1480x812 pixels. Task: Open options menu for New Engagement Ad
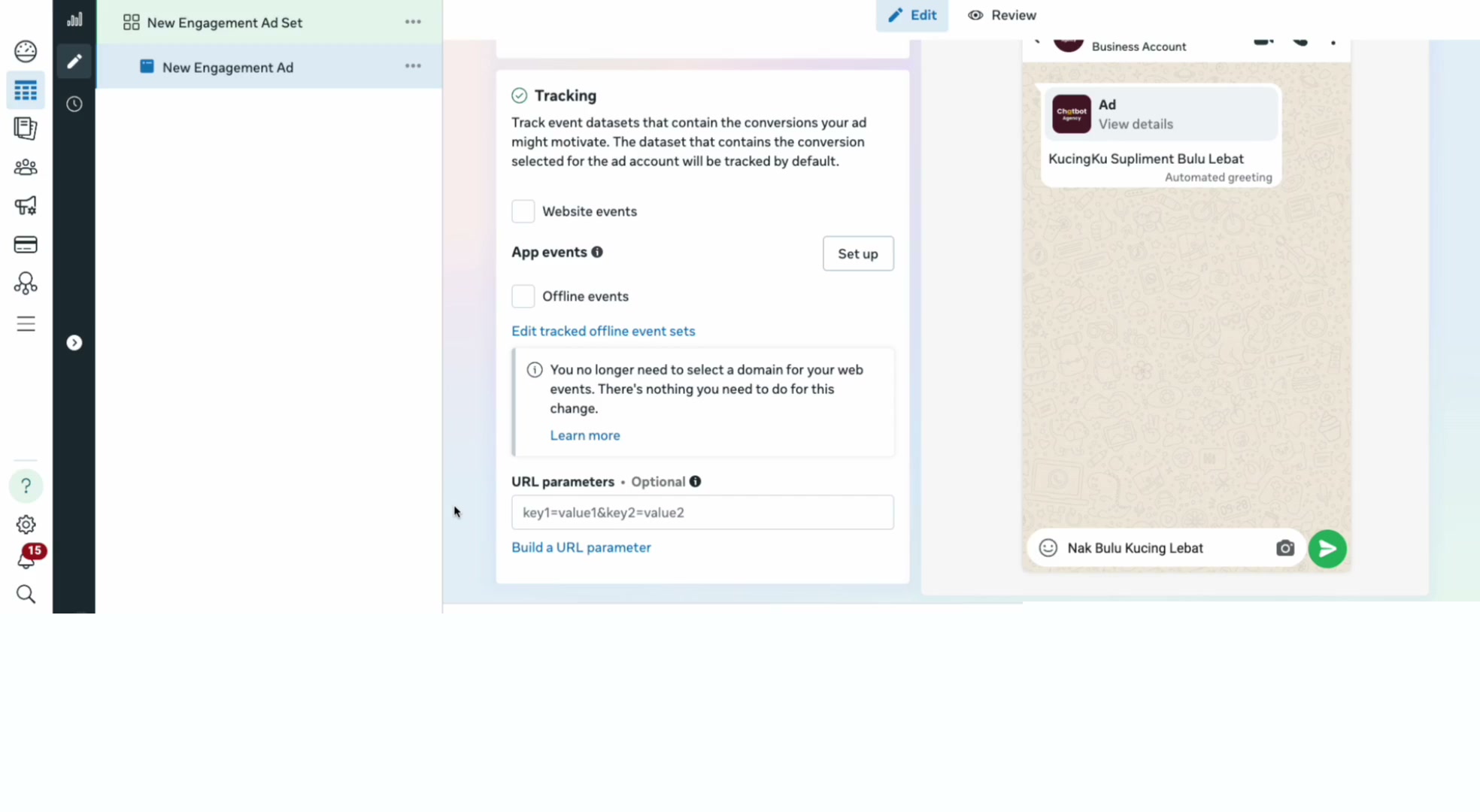point(413,66)
